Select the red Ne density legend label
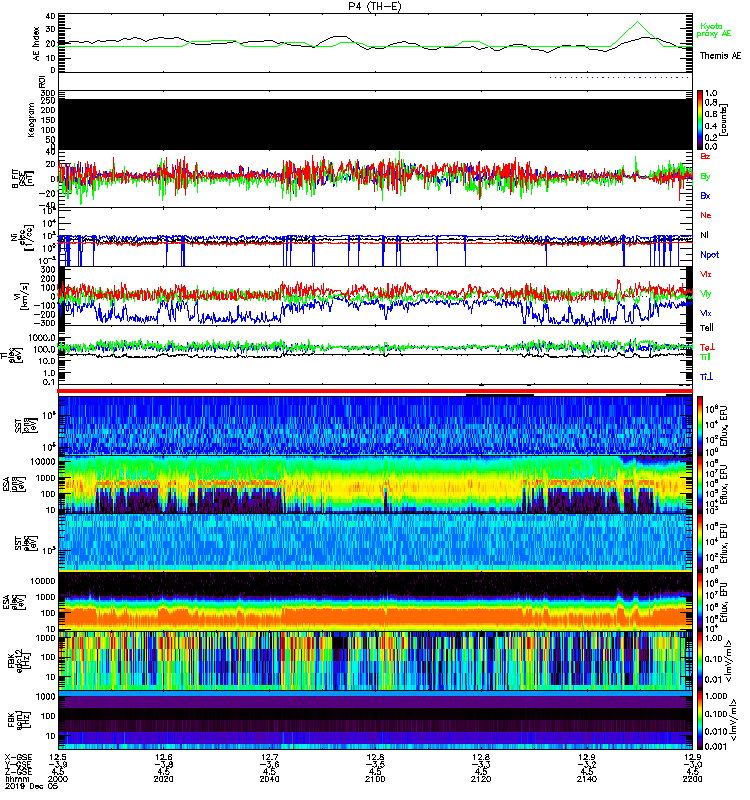Screen dimensions: 750x800 tap(706, 215)
